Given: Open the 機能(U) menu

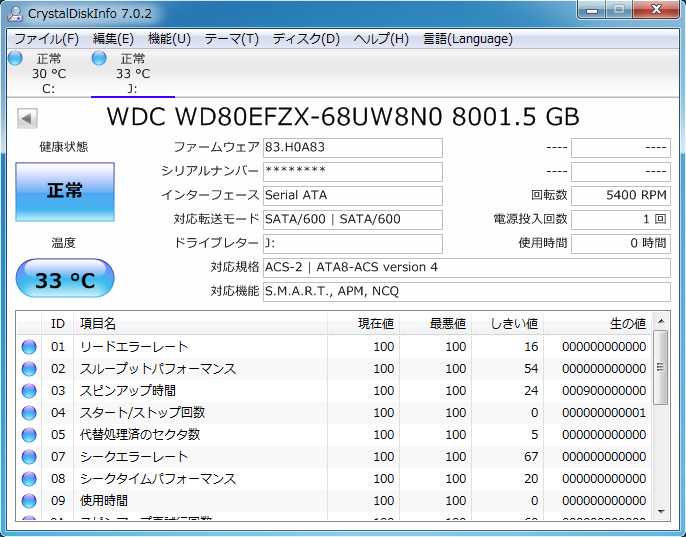Looking at the screenshot, I should [169, 39].
